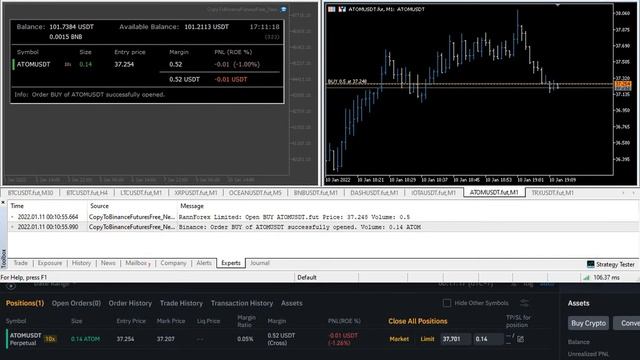Select the BNBUSDT.fut,M1 chart tab
This screenshot has height=360, width=640.
(316, 193)
